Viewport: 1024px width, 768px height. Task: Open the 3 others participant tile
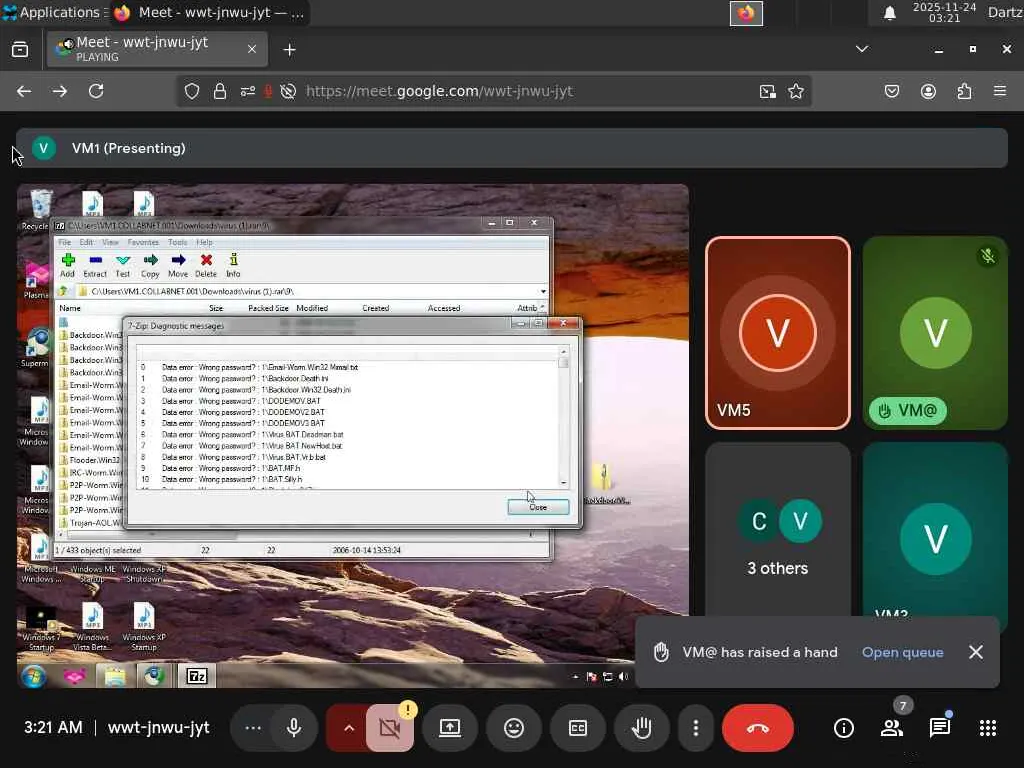(778, 530)
